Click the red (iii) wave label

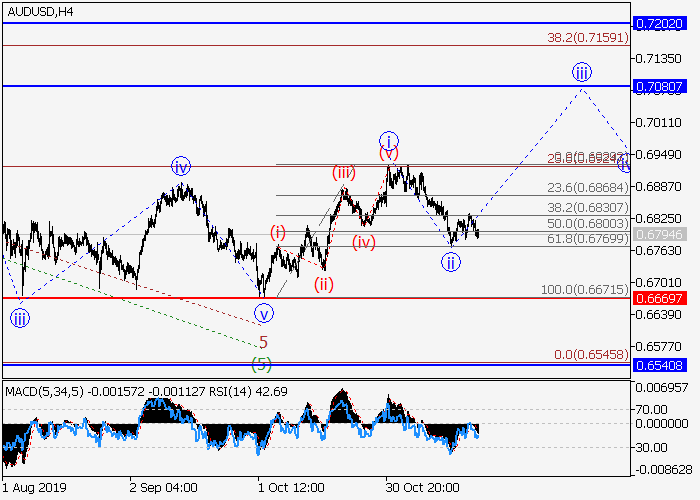click(344, 173)
